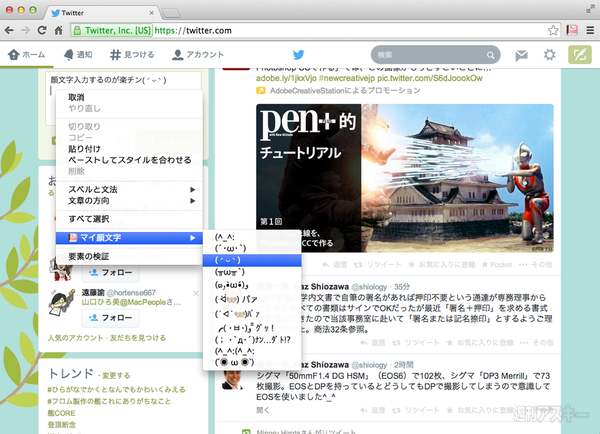Expand the Sigma tweet with 開く
This screenshot has width=600, height=434.
pos(262,410)
